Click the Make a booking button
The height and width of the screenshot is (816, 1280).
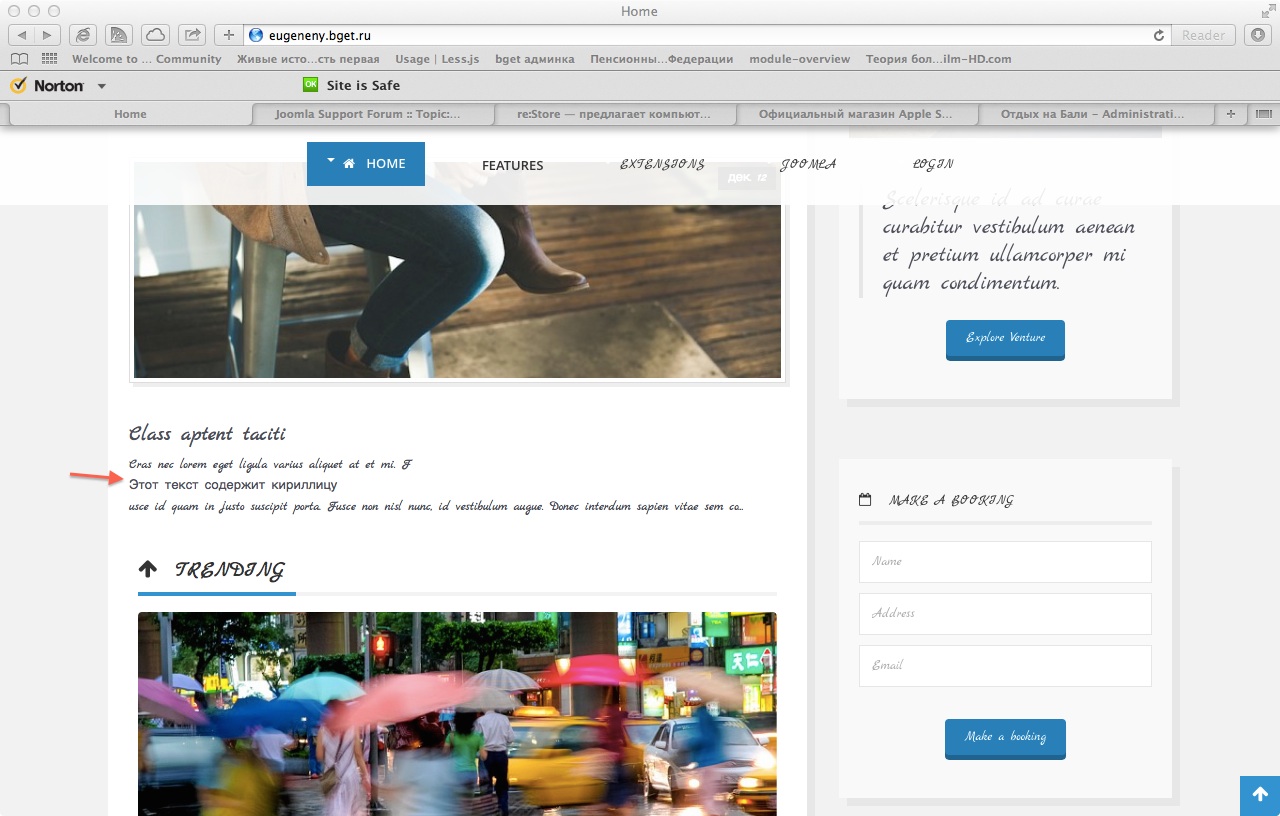1005,738
